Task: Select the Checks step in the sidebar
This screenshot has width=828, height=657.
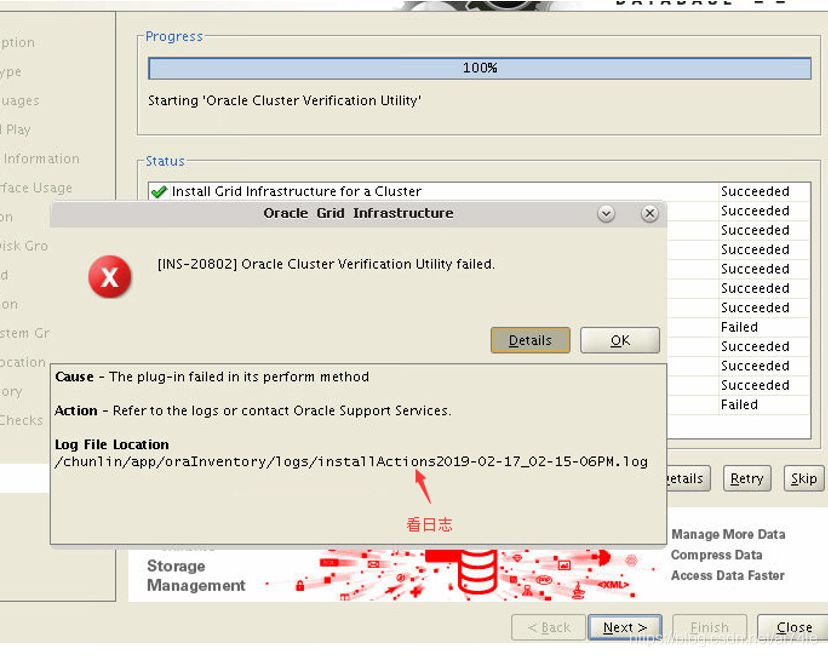Action: 21,420
